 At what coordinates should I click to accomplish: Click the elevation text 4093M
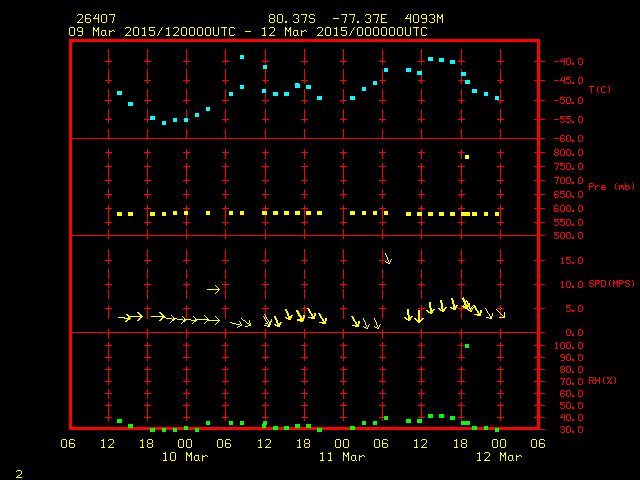(x=424, y=19)
